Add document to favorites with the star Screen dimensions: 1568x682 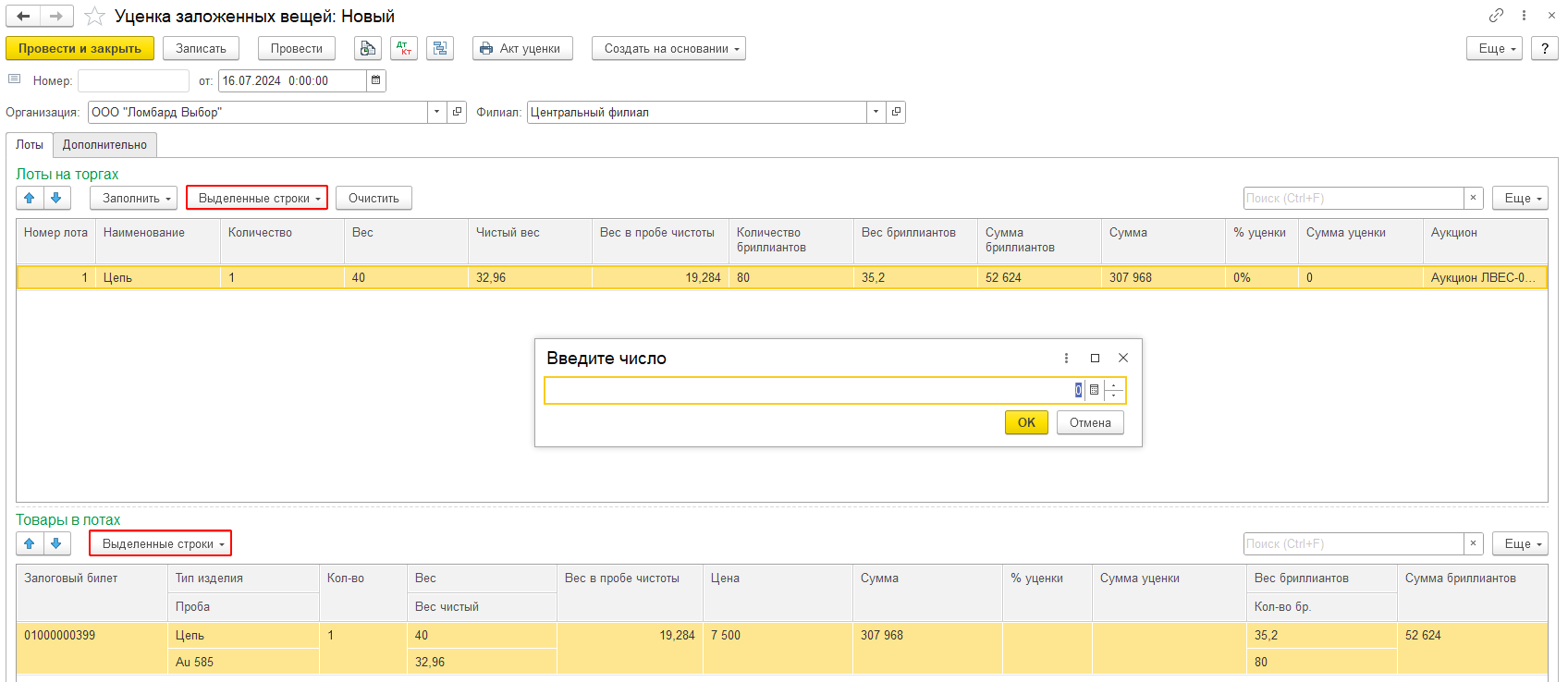94,17
